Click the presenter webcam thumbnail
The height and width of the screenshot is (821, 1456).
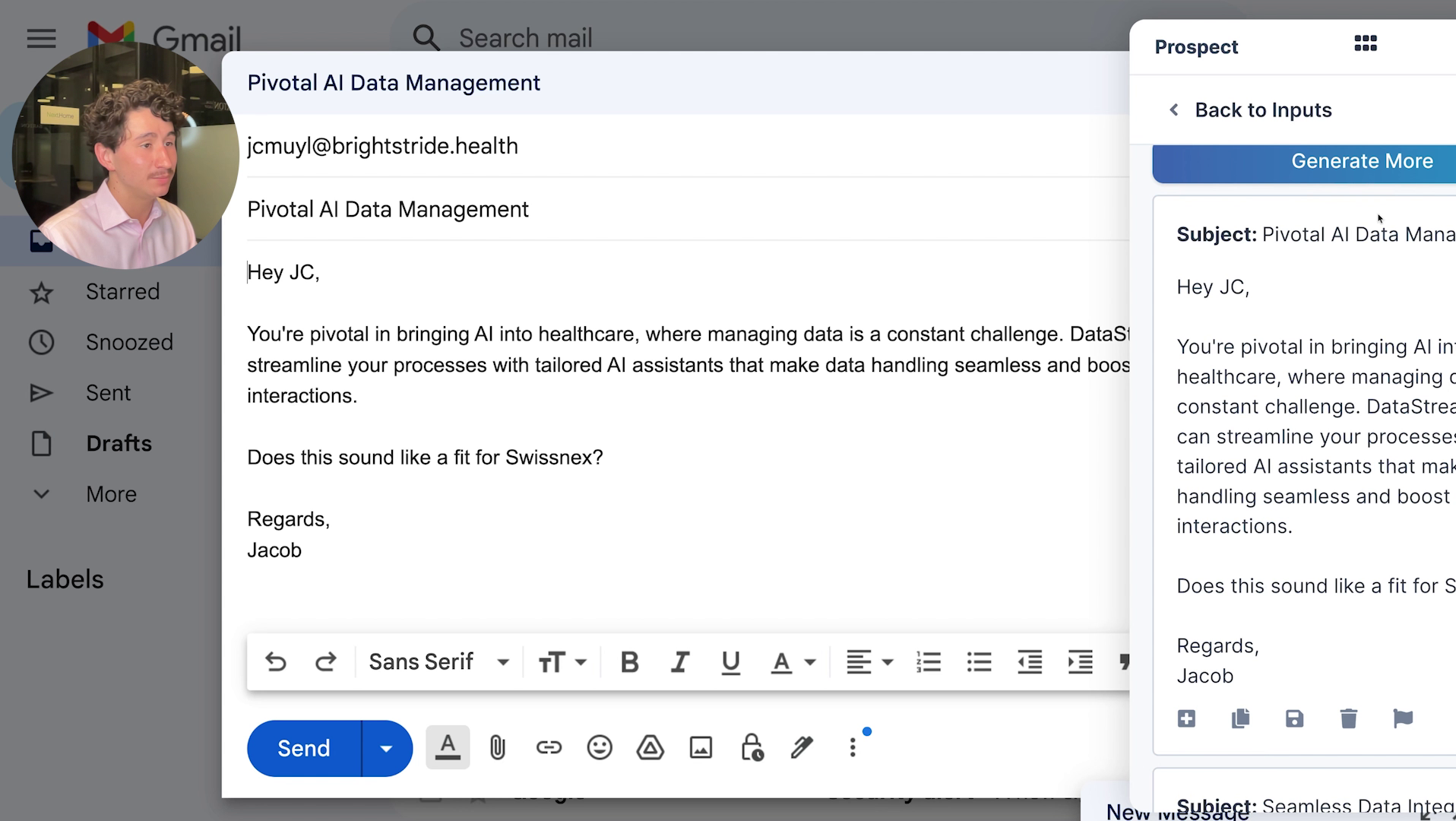[x=125, y=156]
